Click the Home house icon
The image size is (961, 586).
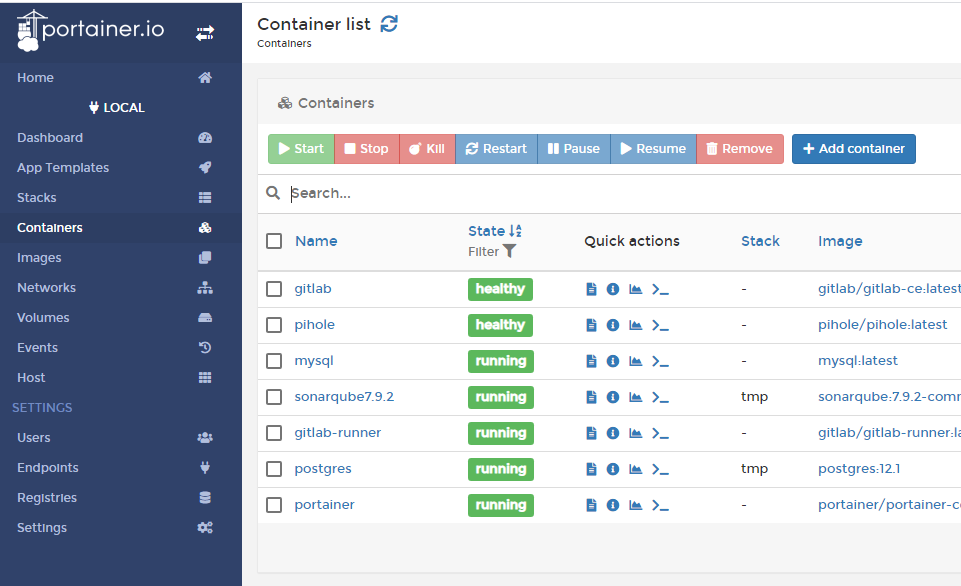coord(205,78)
